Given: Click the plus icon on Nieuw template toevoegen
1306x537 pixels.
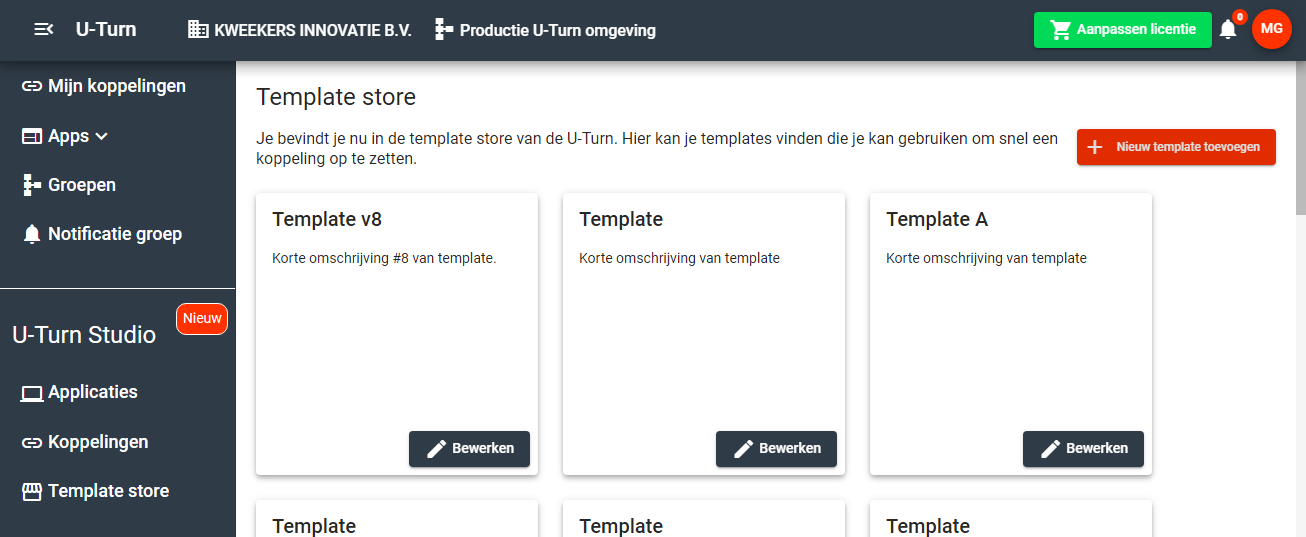Looking at the screenshot, I should click(1095, 147).
